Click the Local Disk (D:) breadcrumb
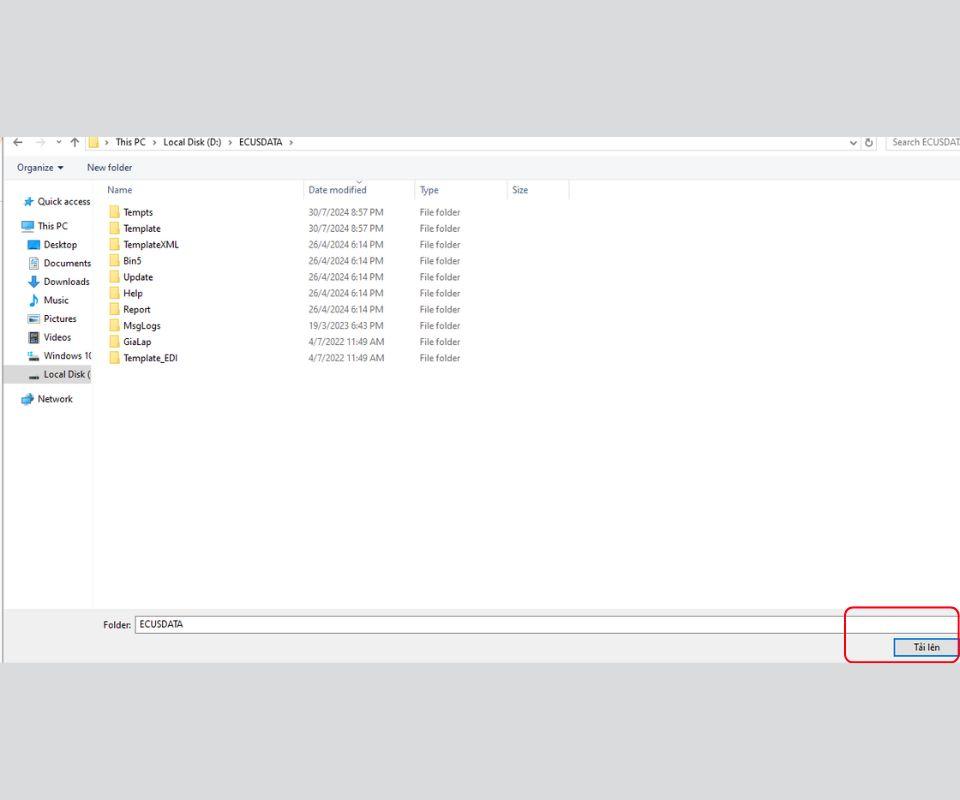This screenshot has height=800, width=960. (192, 142)
